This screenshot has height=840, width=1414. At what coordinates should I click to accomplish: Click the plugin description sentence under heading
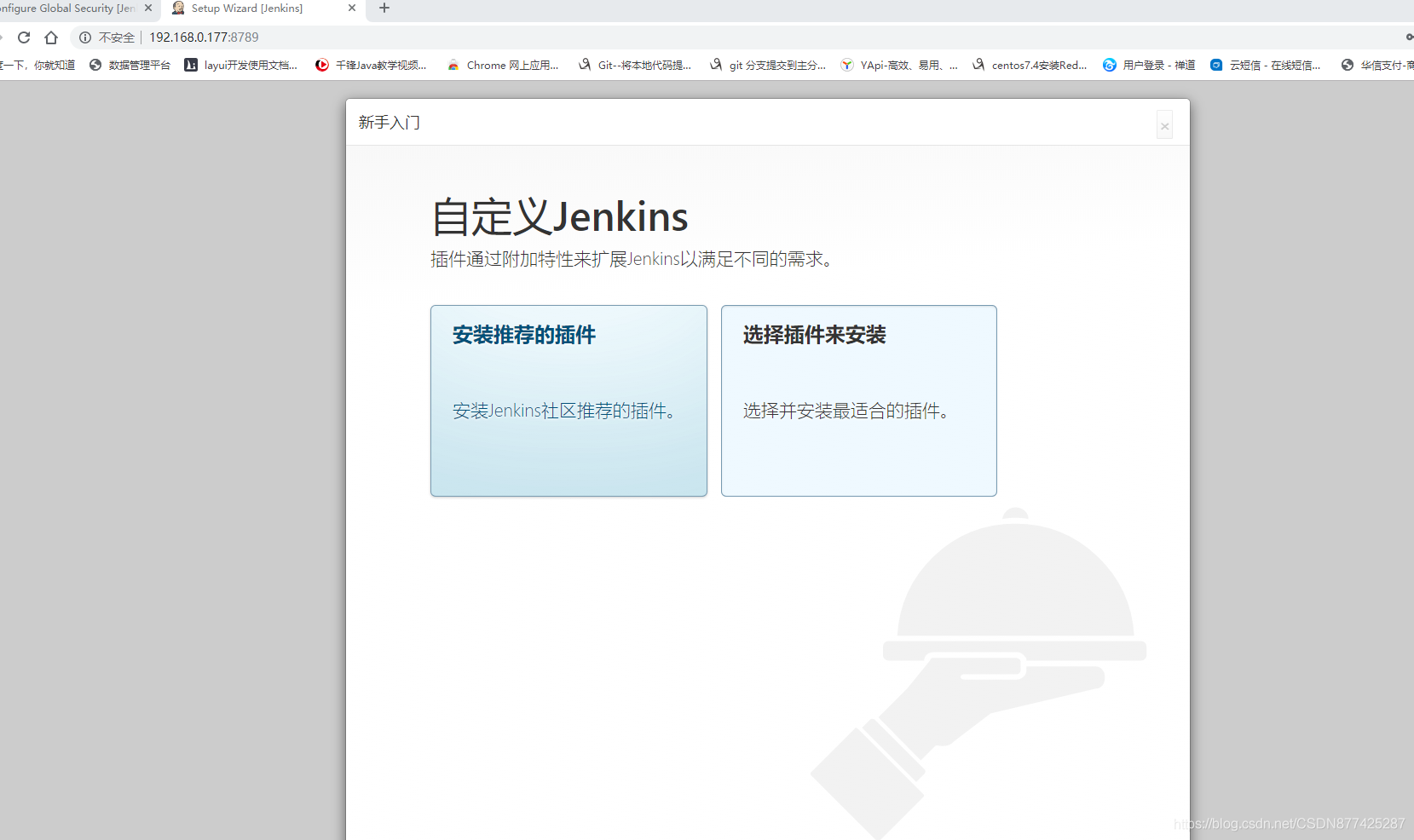tap(632, 259)
